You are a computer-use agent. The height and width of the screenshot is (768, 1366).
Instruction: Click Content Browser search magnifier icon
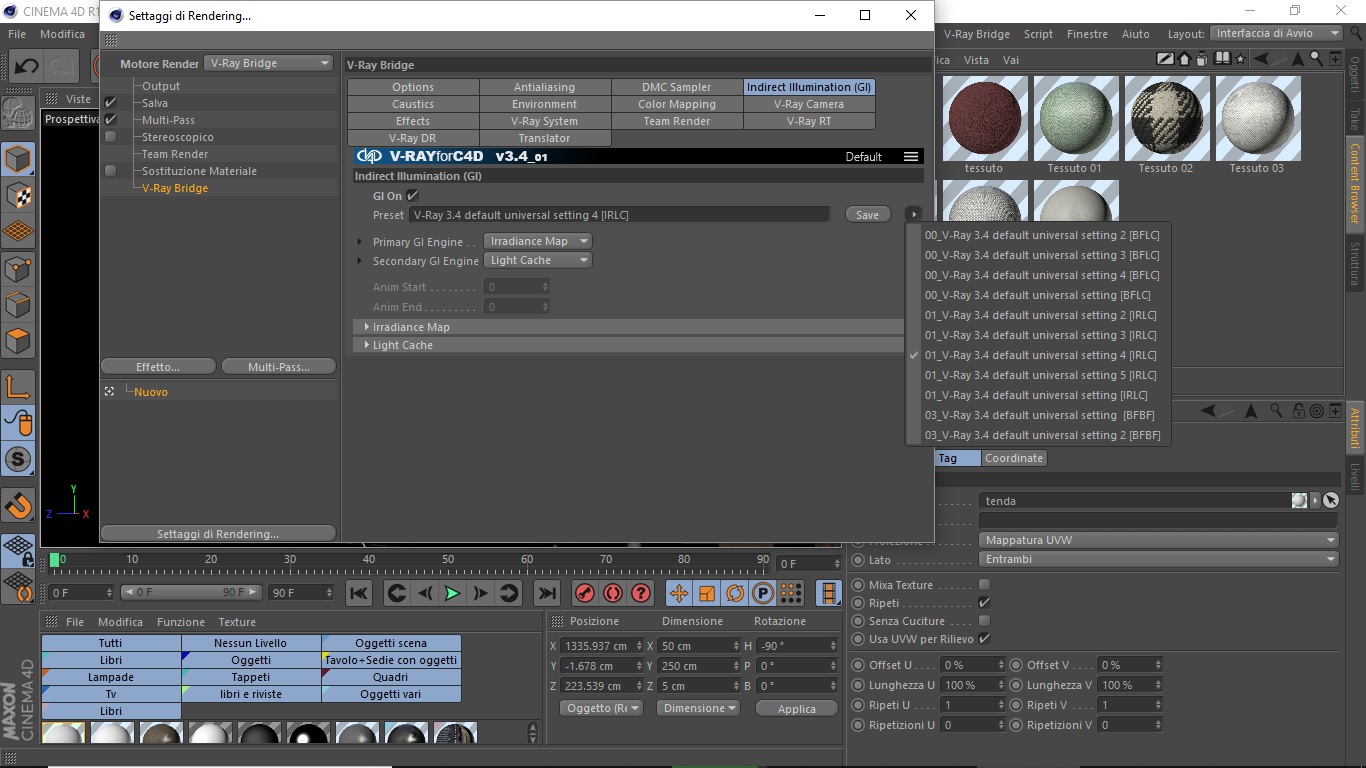point(1316,60)
